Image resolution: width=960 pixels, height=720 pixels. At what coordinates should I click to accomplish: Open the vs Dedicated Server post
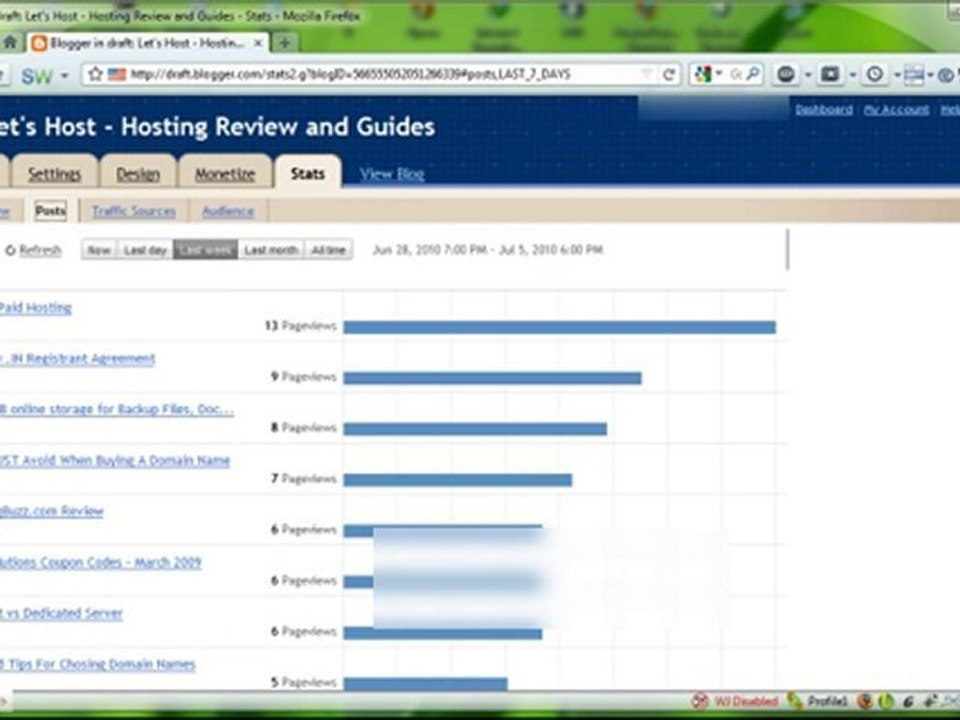(x=61, y=613)
